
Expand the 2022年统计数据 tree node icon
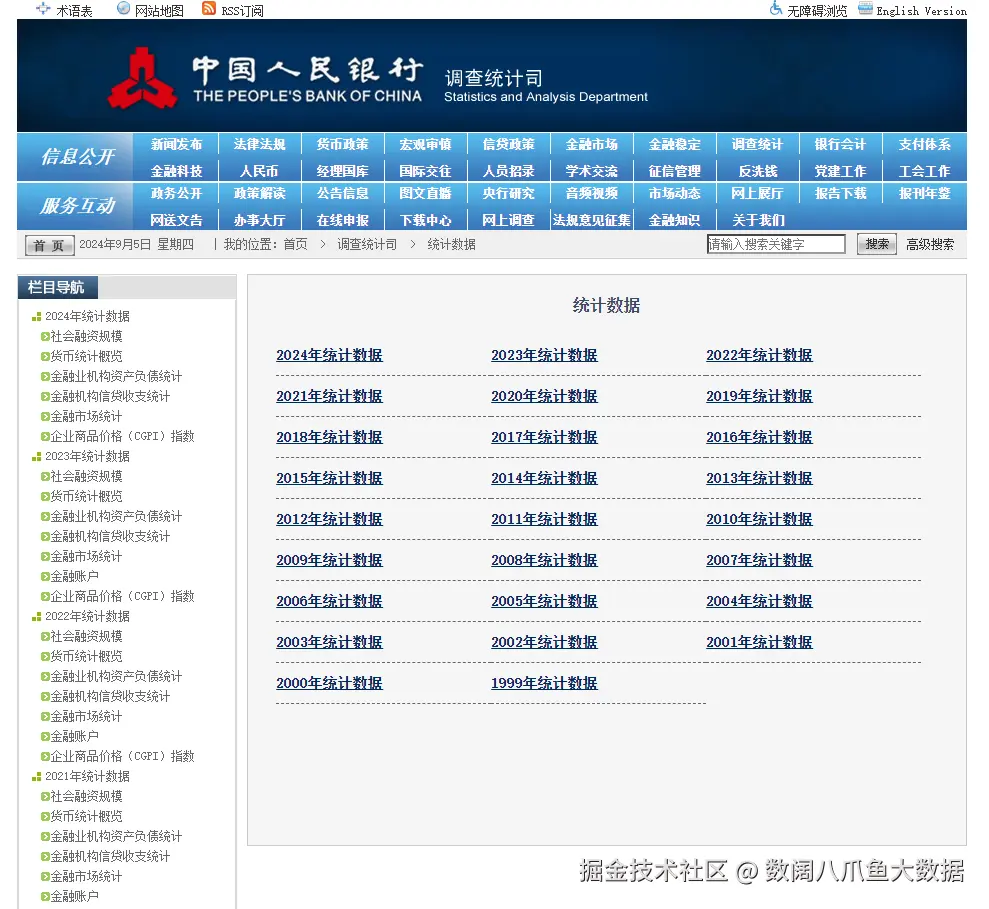point(37,617)
